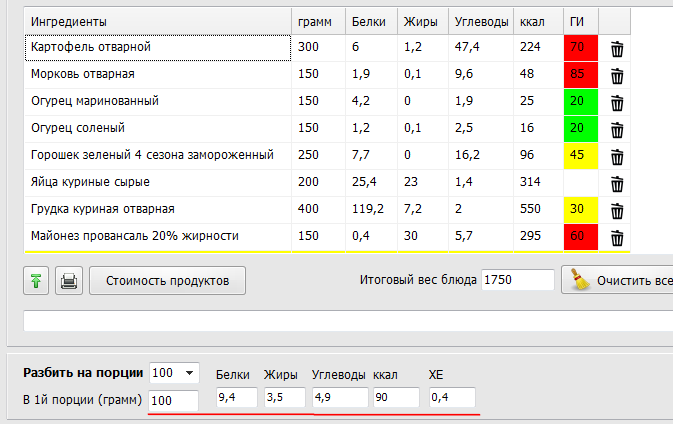Click Белки cell 119,2 for Грудка
The image size is (673, 424).
tap(371, 210)
